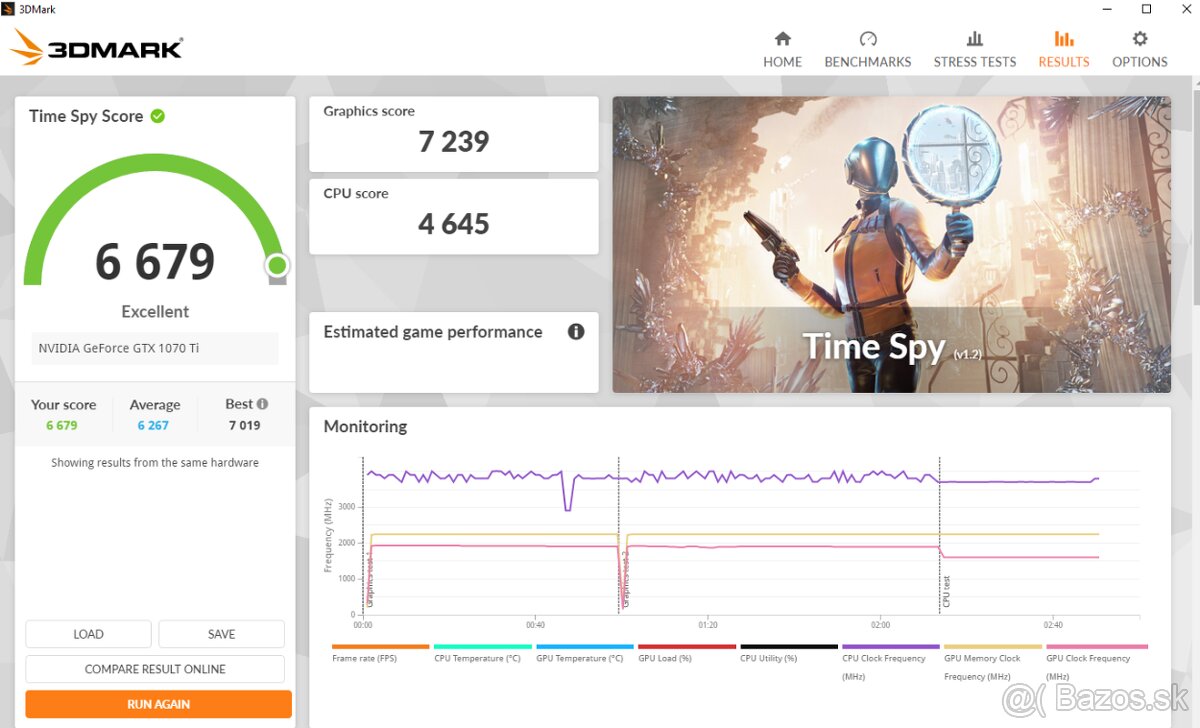Screen dimensions: 1200x728
Task: Click the LOAD button
Action: pyautogui.click(x=88, y=634)
